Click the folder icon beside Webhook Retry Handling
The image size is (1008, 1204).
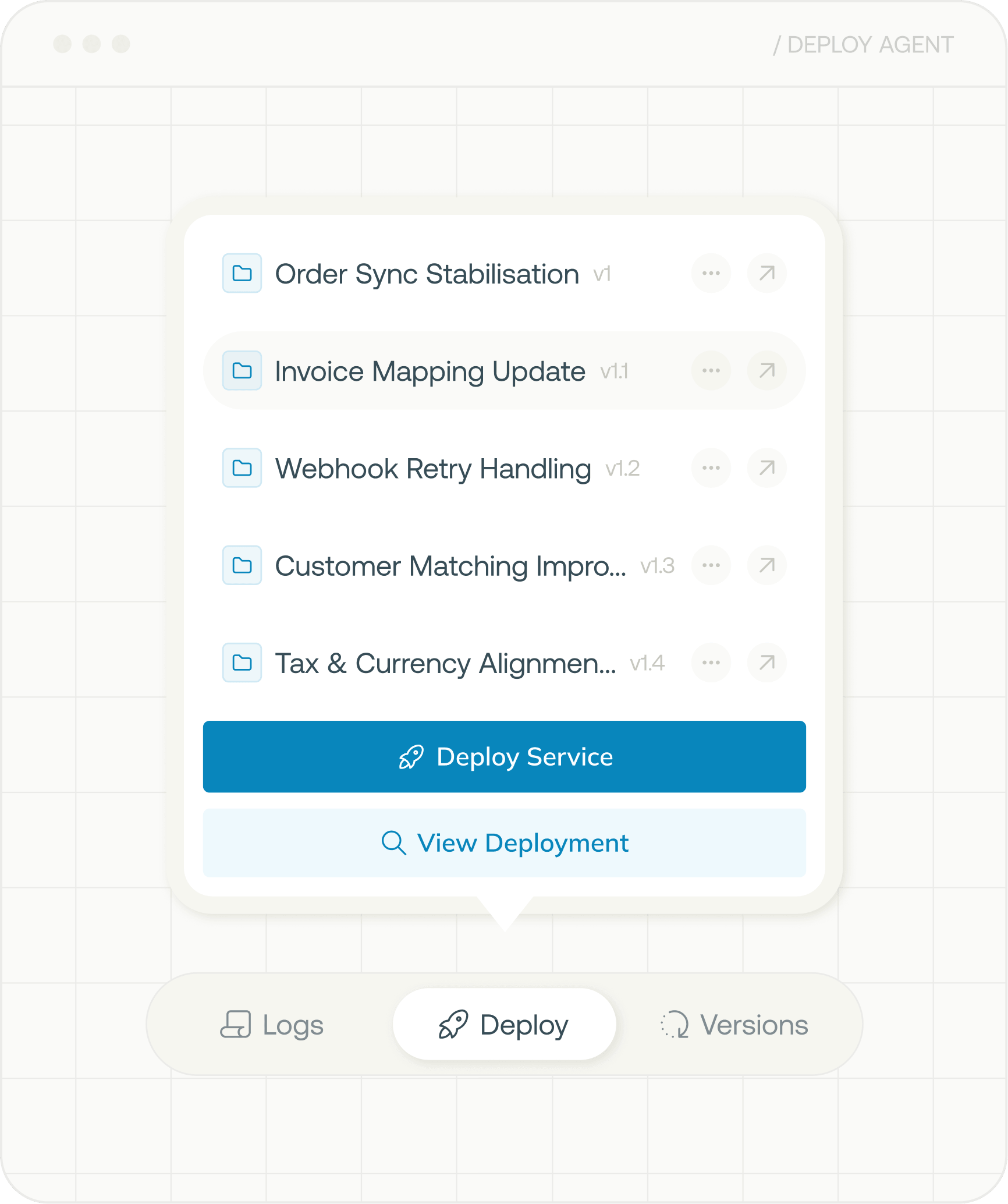242,468
